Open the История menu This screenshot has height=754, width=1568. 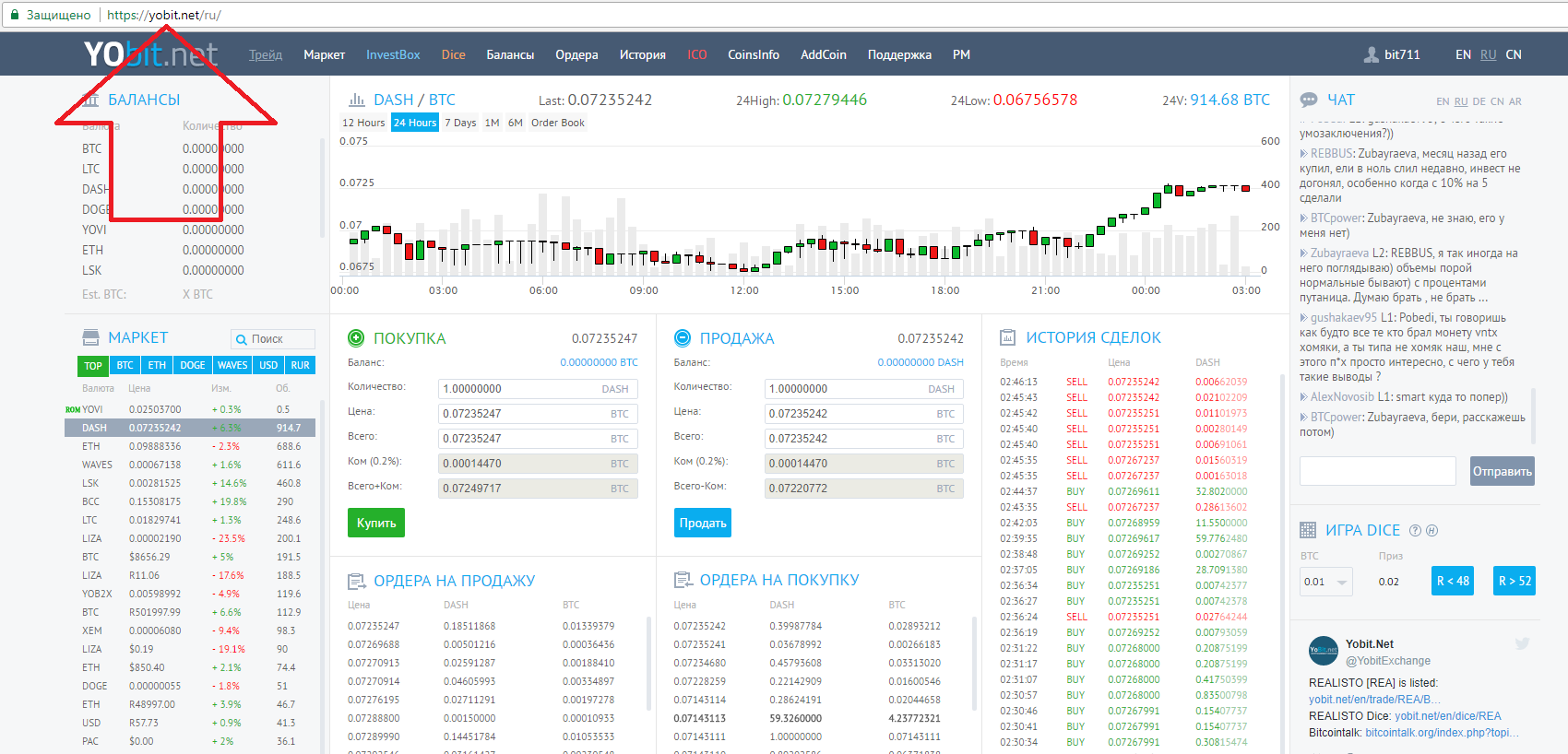tap(643, 54)
